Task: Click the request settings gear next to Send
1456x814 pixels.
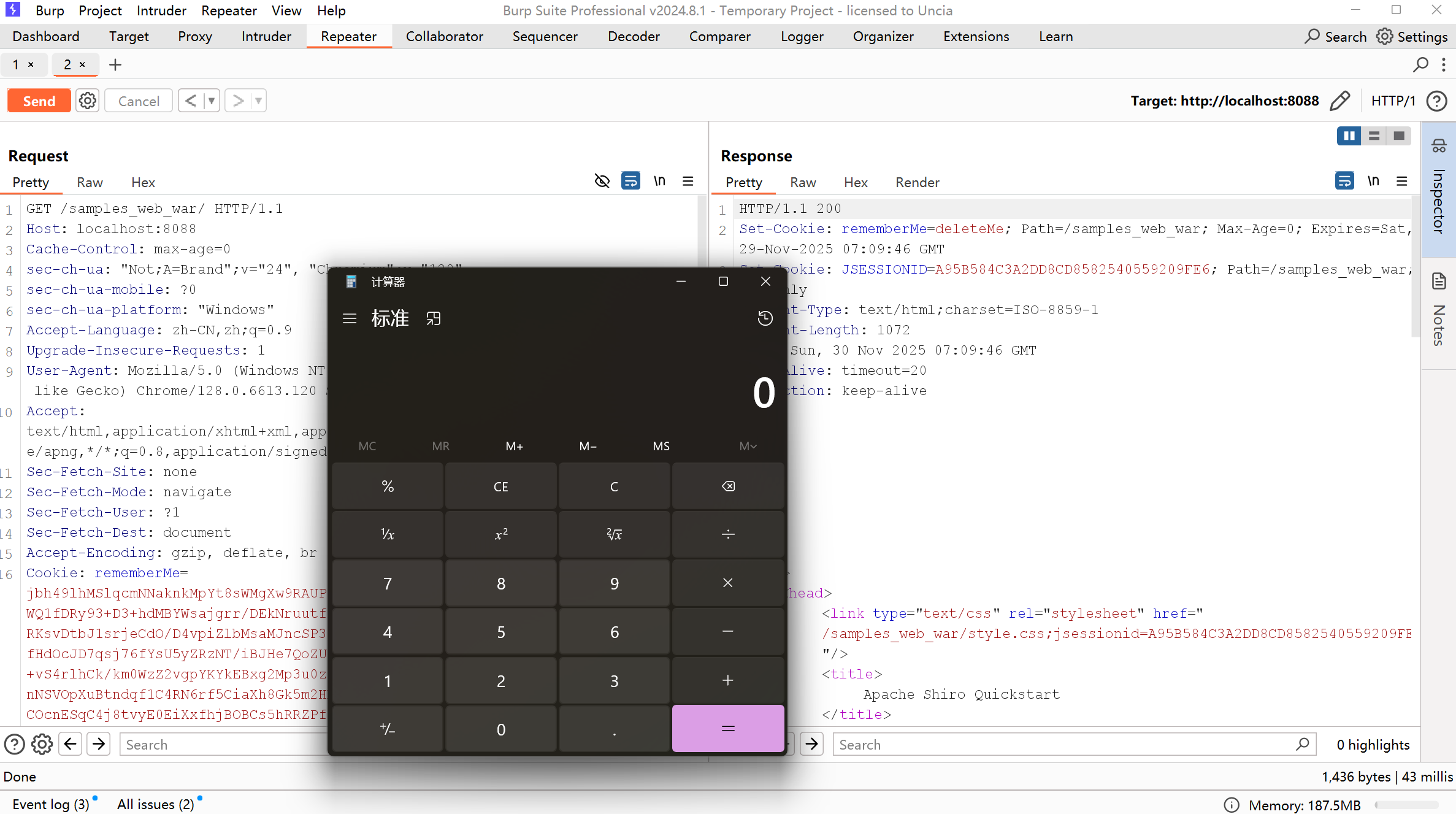Action: click(88, 101)
